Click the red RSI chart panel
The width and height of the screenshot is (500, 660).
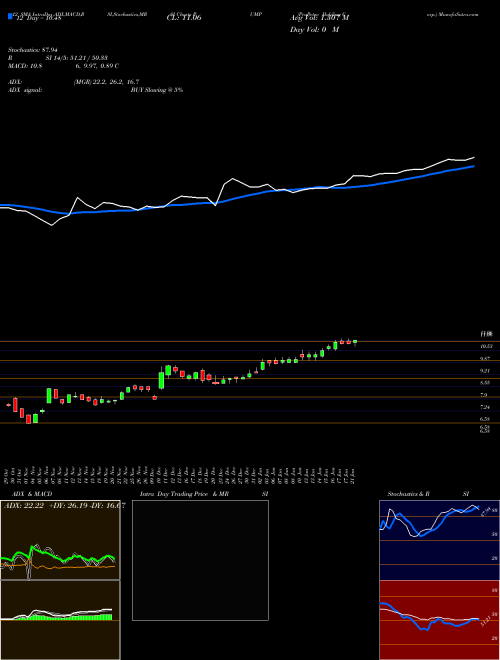pos(439,620)
